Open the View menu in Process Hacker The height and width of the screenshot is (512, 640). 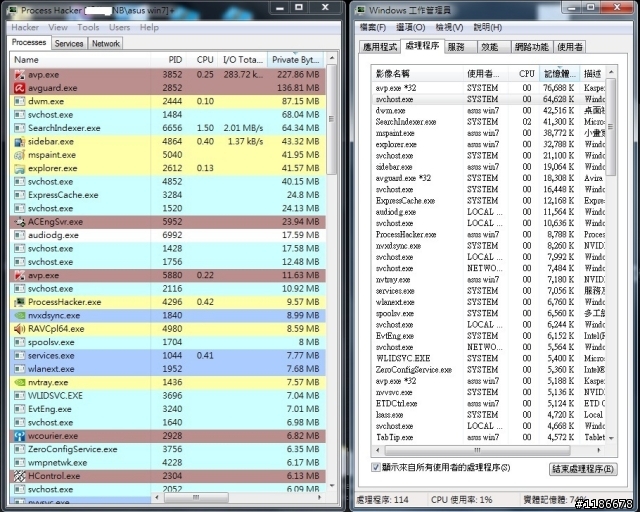coord(58,27)
